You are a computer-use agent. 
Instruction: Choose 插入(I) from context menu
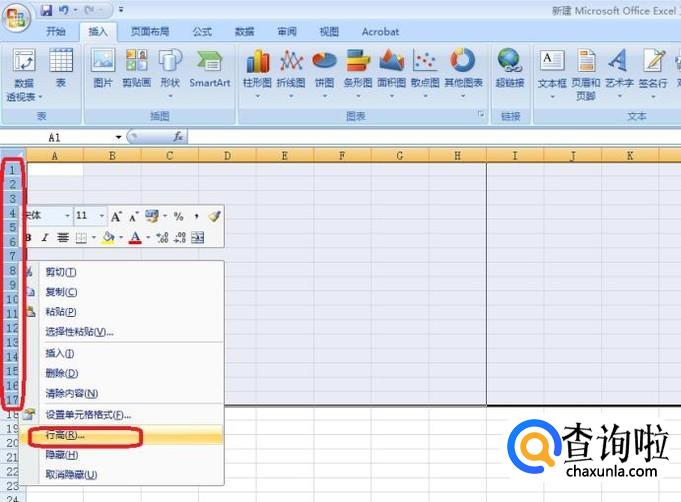click(x=122, y=353)
